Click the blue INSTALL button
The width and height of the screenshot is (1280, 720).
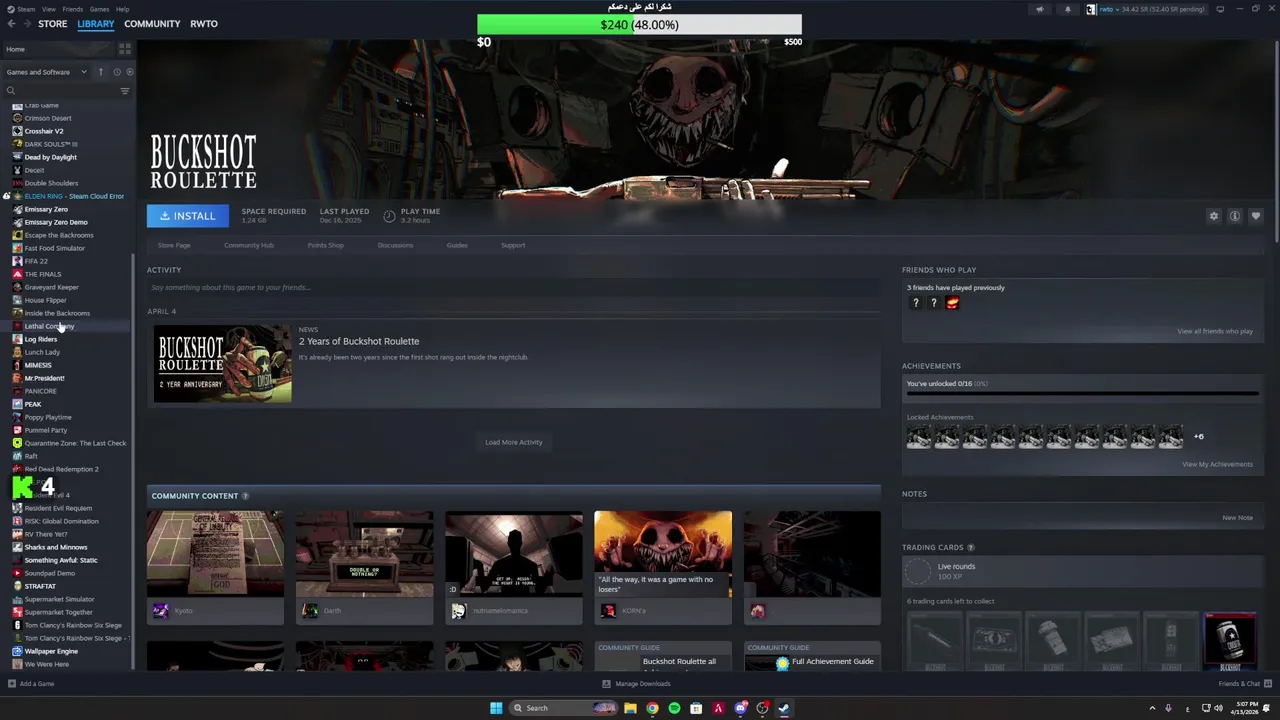click(188, 216)
